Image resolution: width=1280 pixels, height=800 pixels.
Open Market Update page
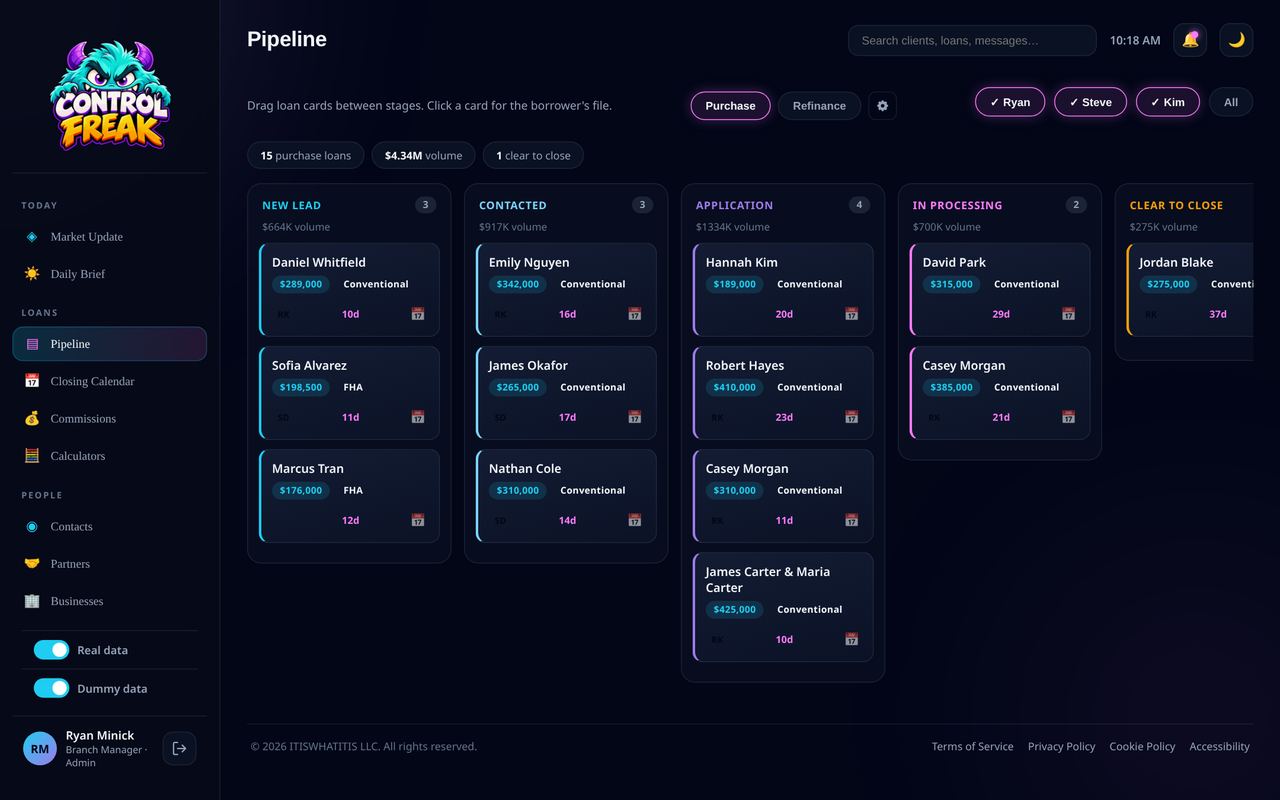point(110,237)
